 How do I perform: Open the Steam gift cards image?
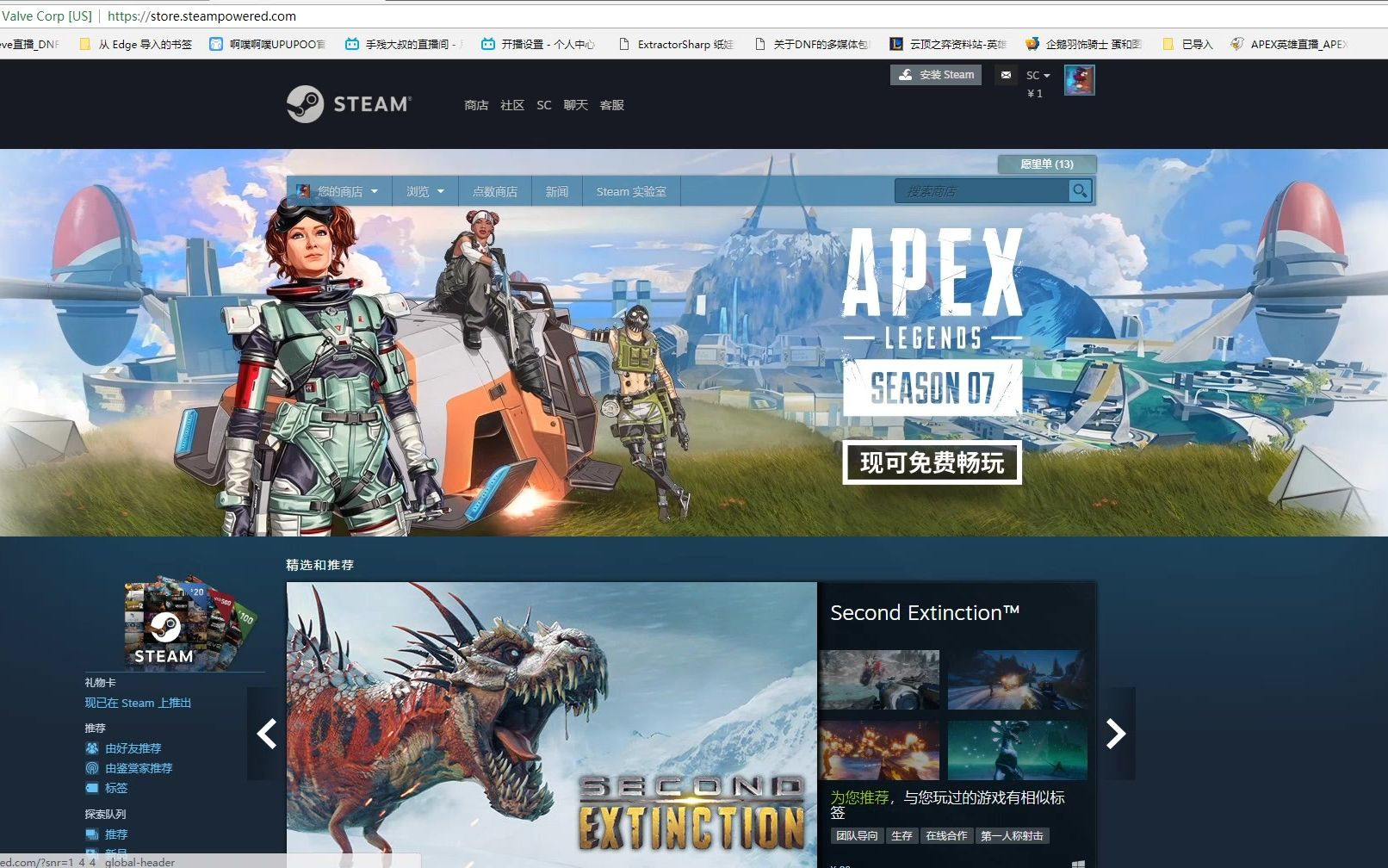click(190, 623)
